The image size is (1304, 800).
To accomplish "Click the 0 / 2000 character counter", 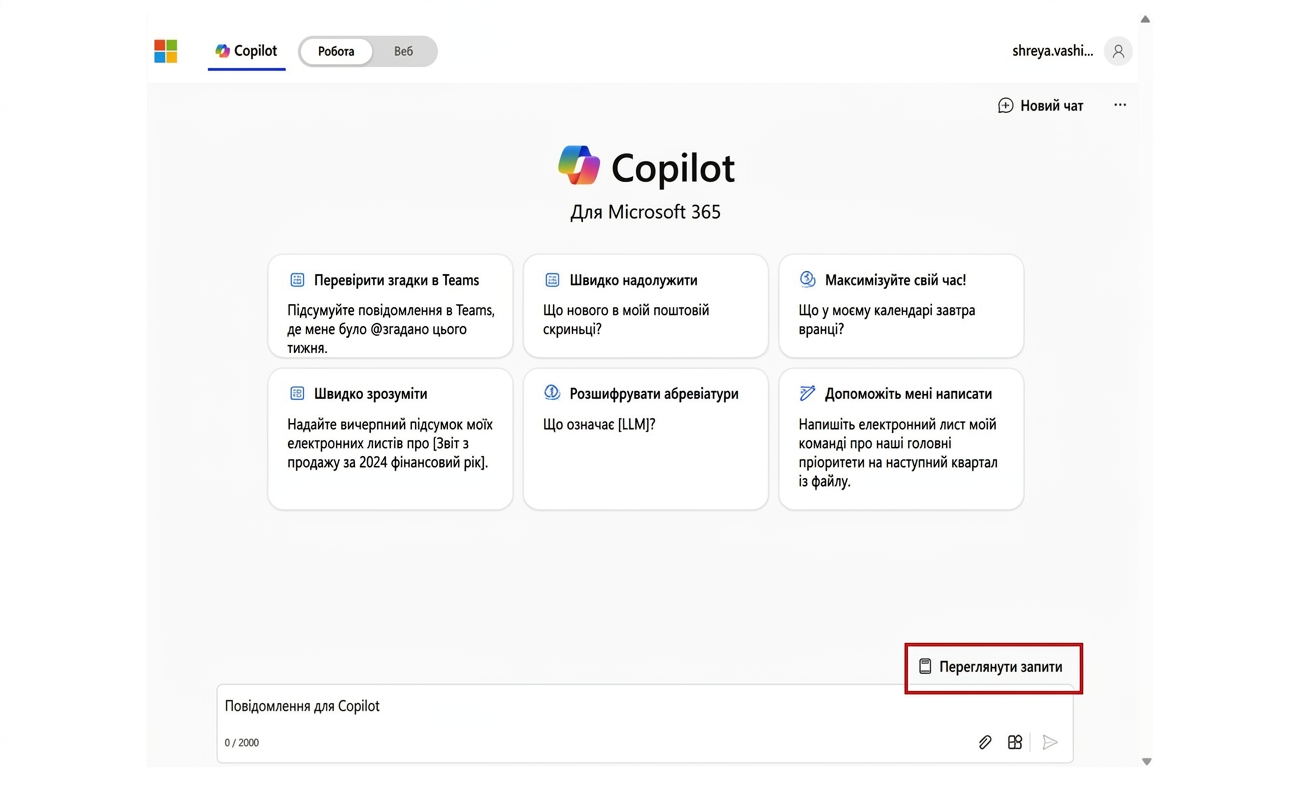I will [x=242, y=743].
